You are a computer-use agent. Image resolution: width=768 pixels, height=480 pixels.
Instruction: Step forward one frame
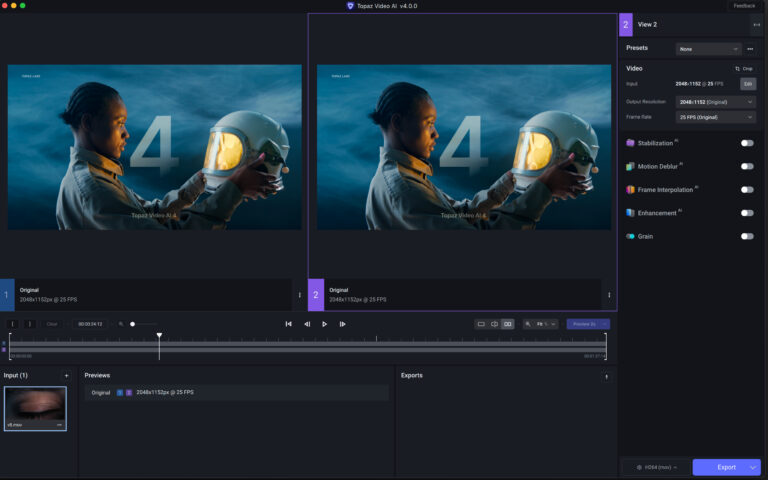[x=342, y=324]
